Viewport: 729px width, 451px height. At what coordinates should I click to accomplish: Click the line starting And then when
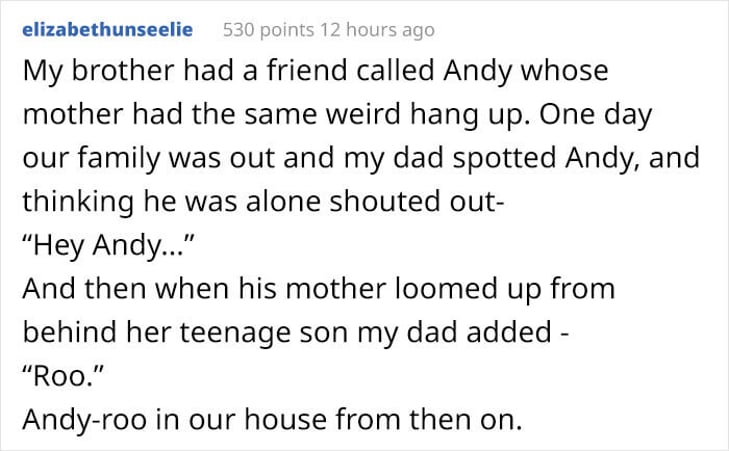318,289
